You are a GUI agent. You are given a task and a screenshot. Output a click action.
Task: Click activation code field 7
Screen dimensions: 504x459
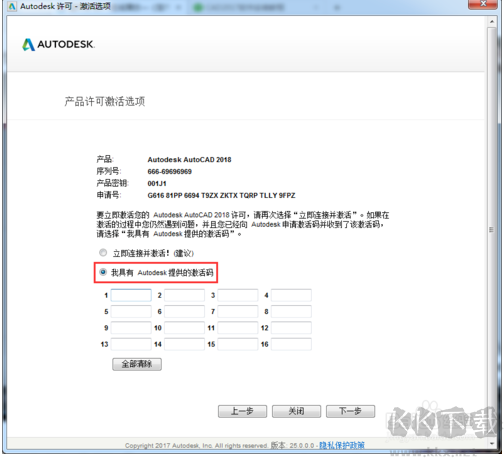point(238,312)
